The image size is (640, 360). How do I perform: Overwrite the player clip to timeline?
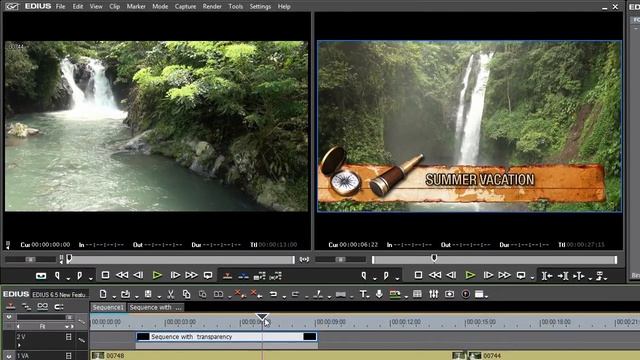coord(243,276)
